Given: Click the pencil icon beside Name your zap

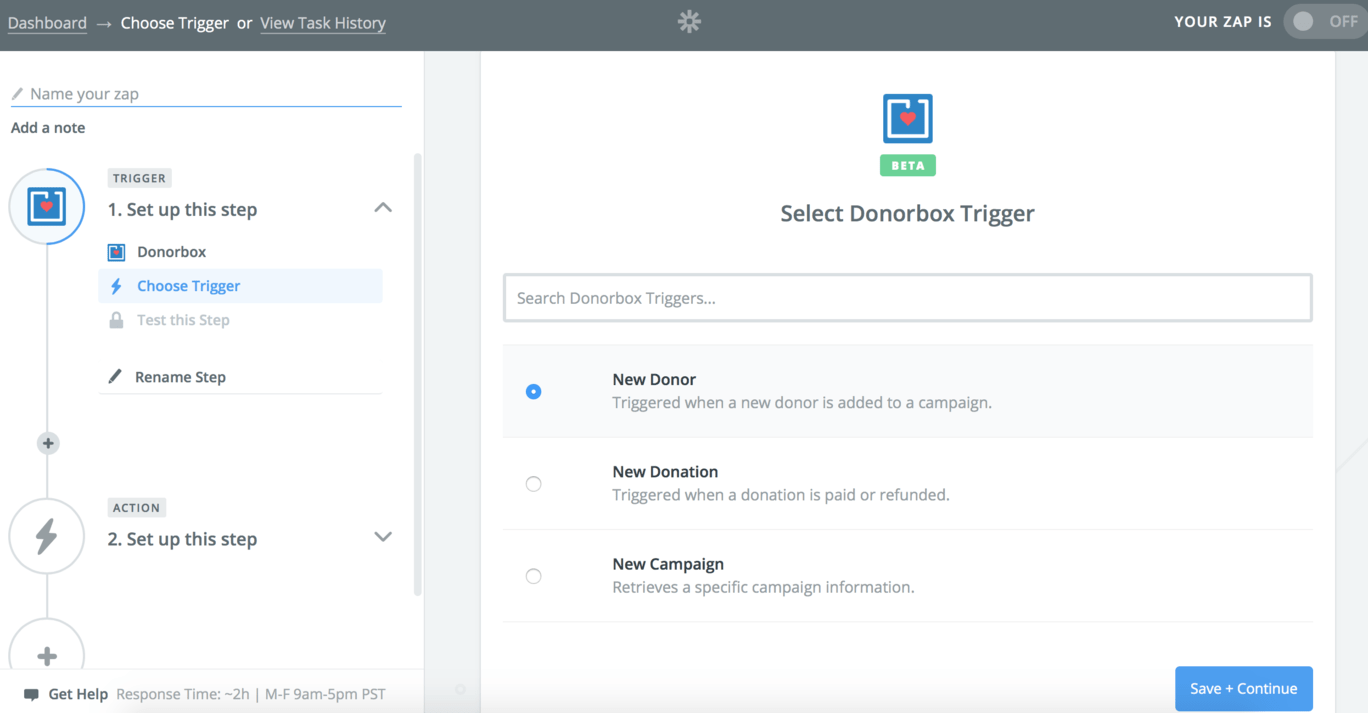Looking at the screenshot, I should coord(17,94).
